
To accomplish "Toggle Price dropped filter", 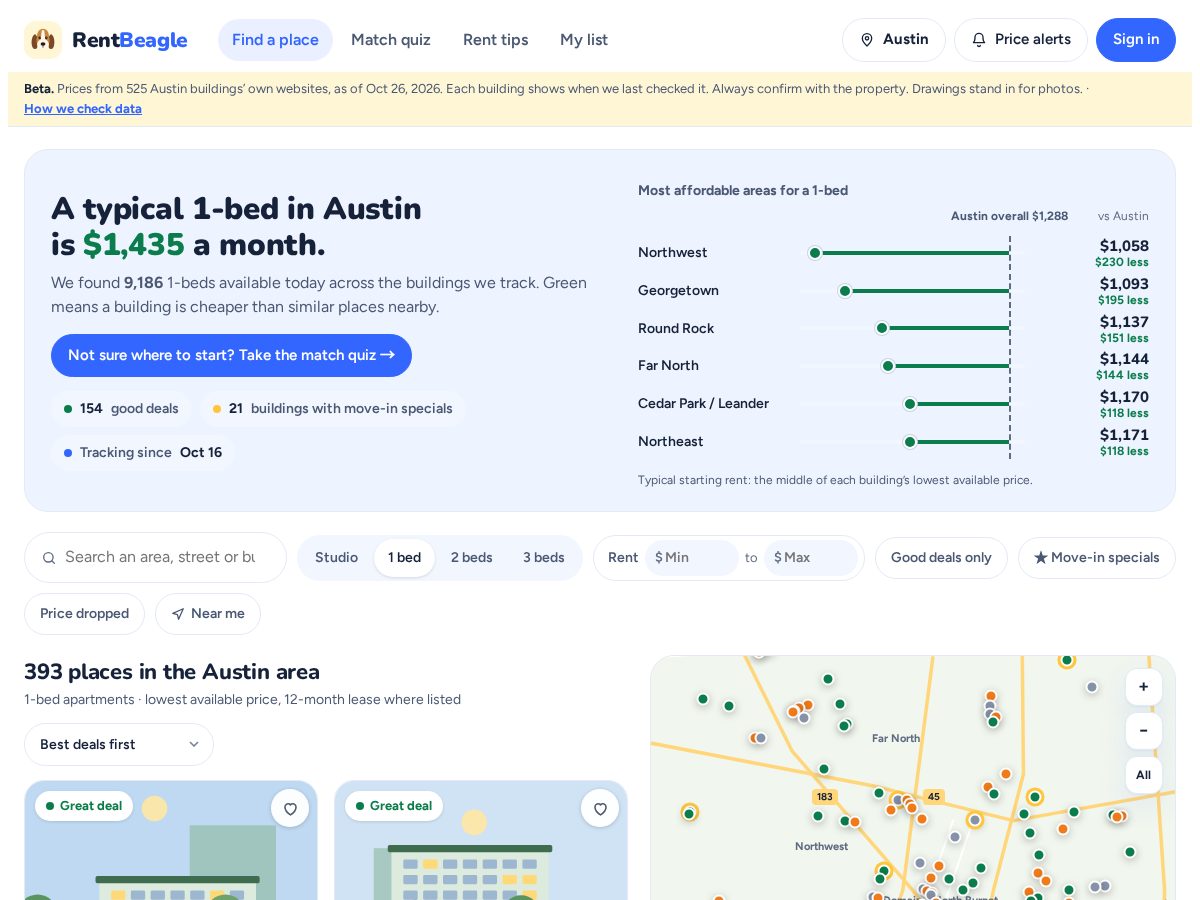I will click(84, 614).
